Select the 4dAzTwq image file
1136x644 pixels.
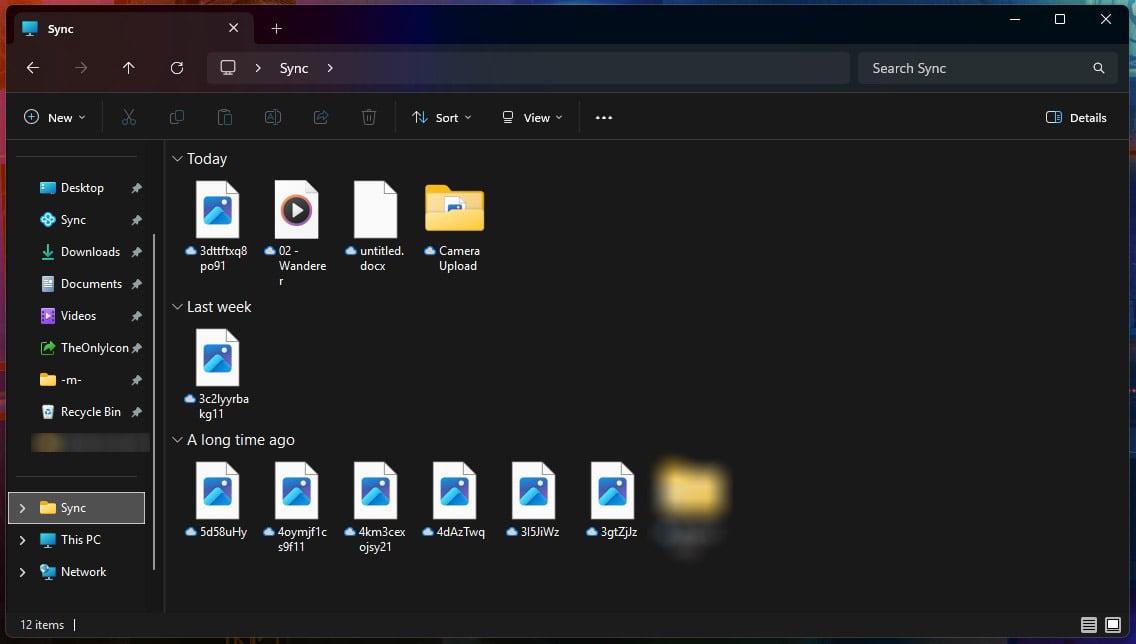click(454, 501)
